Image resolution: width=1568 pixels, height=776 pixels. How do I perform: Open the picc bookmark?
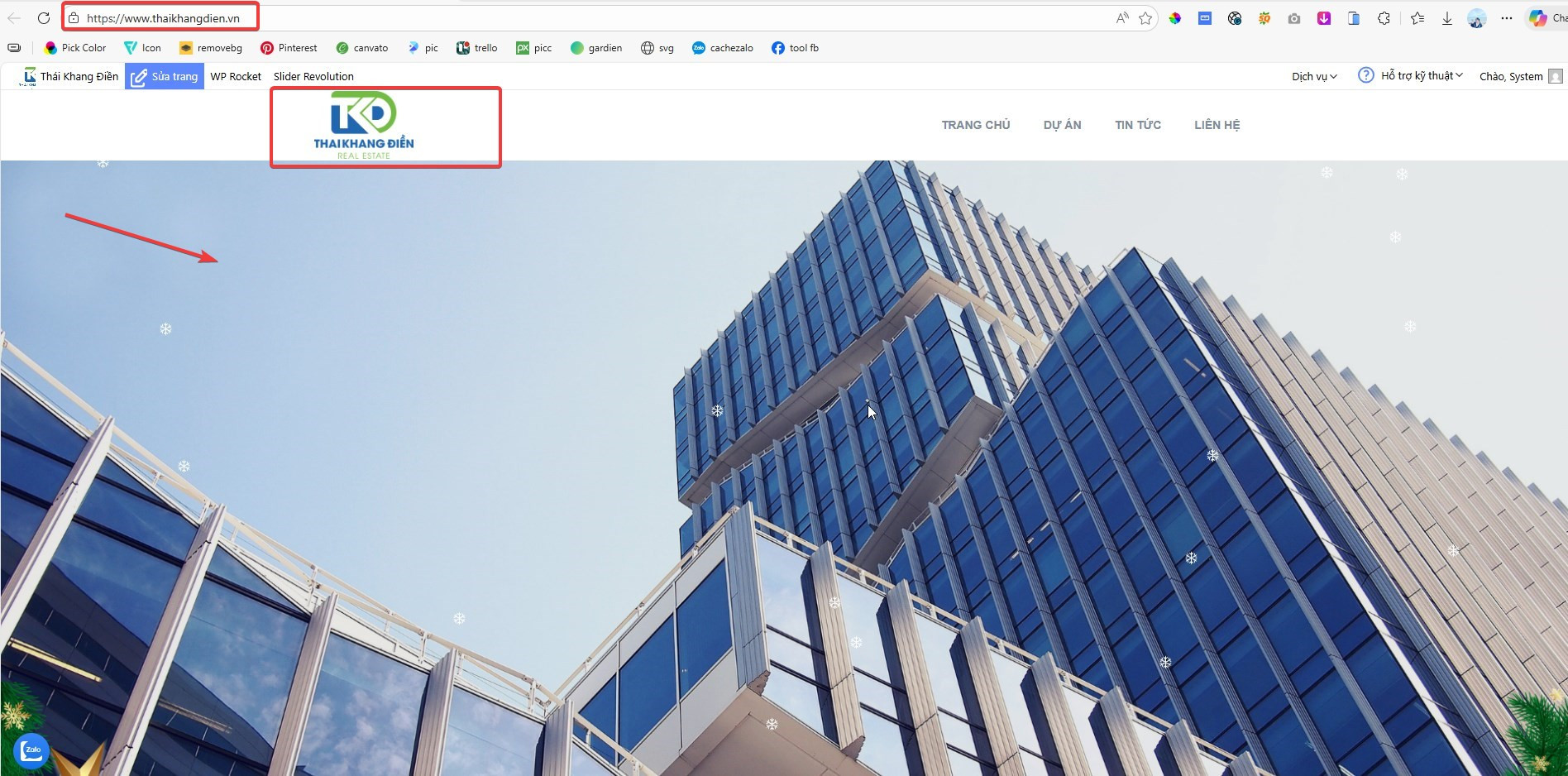[534, 48]
